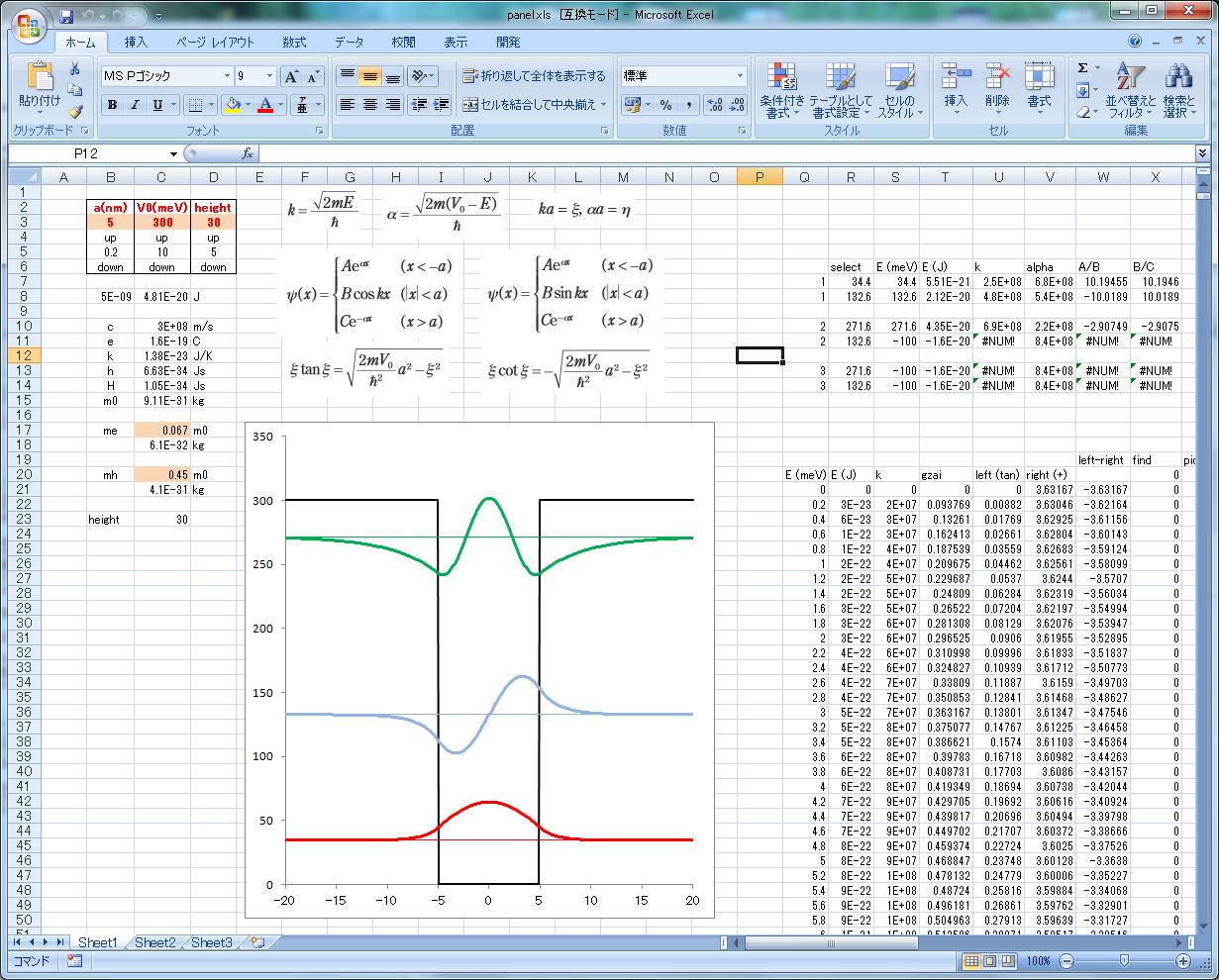
Task: Click the Sort and Filter (並べ替えとフィルタ) icon
Action: pos(1130,91)
